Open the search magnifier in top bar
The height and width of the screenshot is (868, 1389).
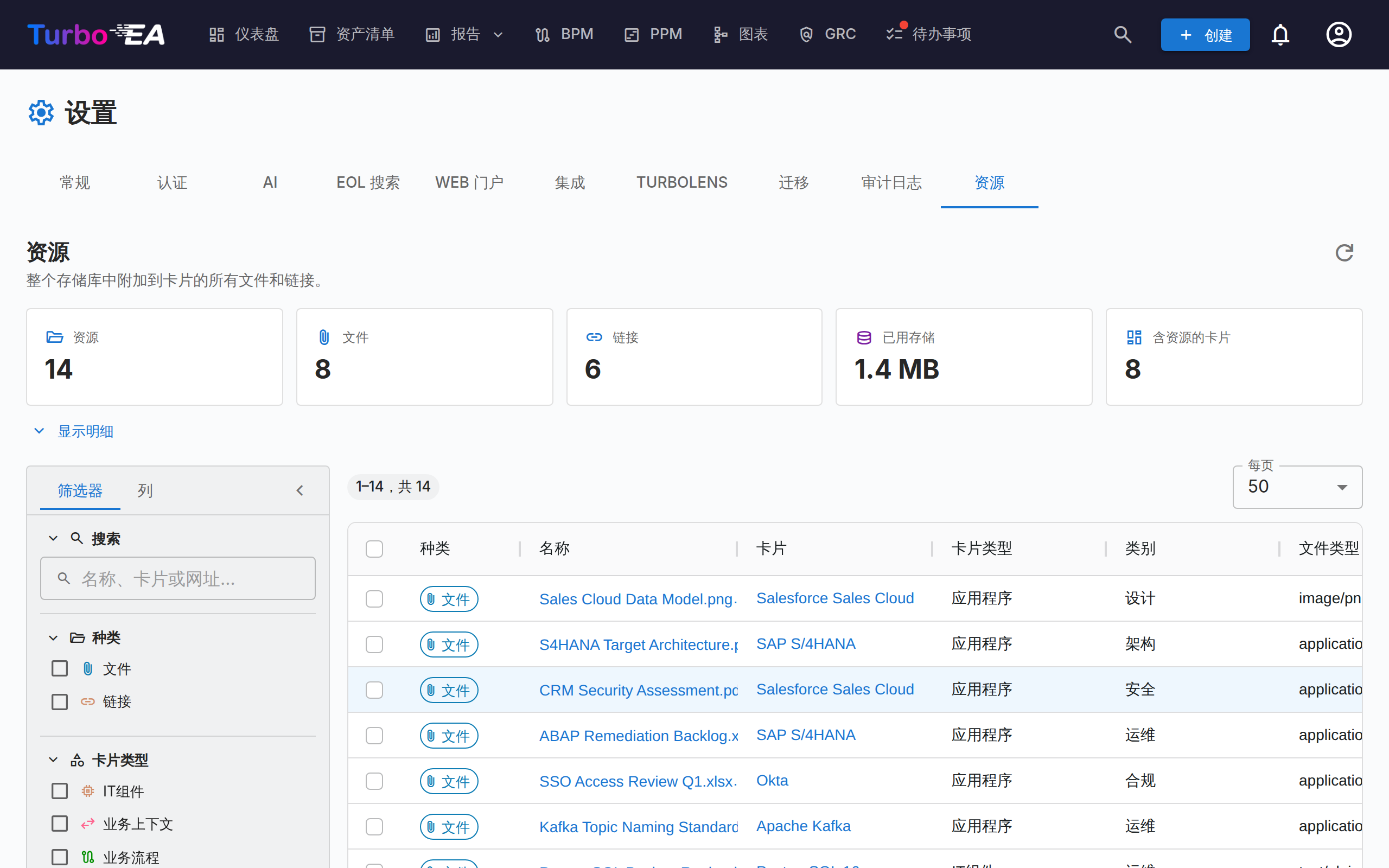coord(1123,34)
